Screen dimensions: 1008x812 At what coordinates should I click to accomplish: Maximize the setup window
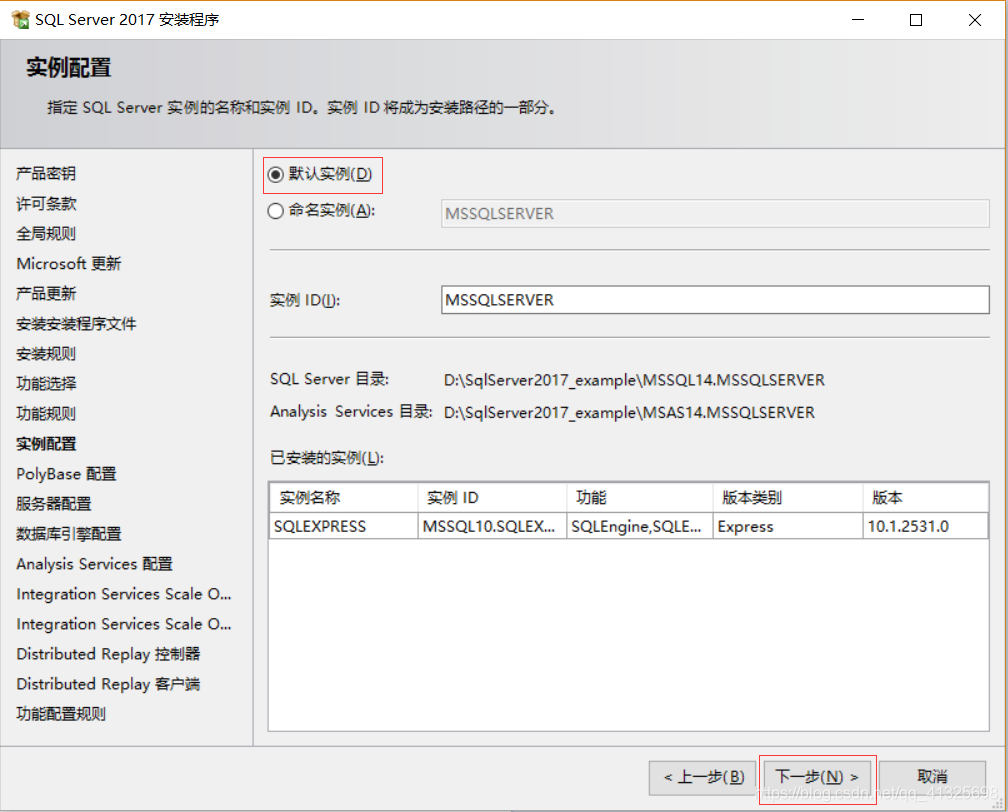point(916,20)
